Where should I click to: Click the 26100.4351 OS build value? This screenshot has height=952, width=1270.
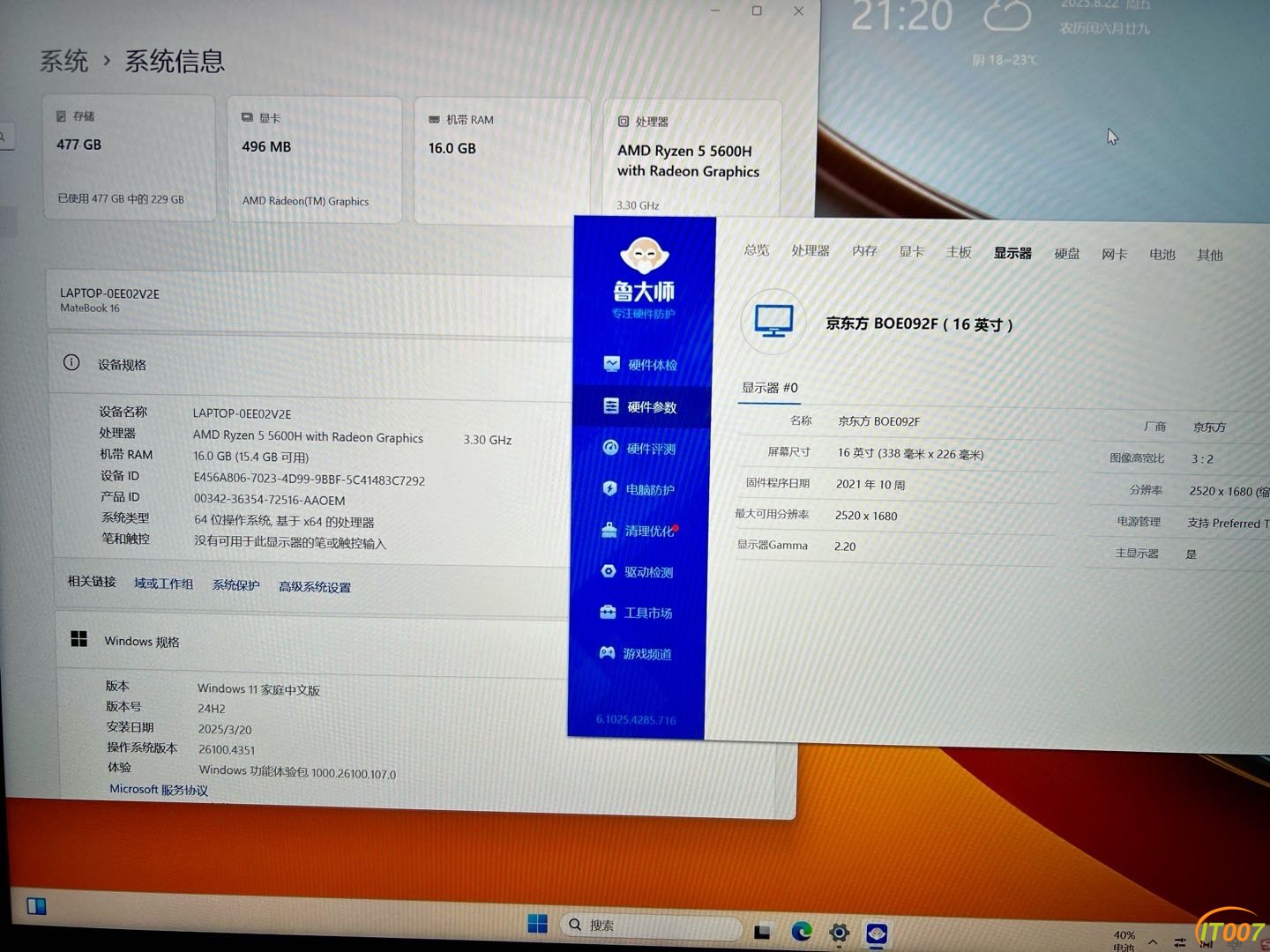click(227, 750)
